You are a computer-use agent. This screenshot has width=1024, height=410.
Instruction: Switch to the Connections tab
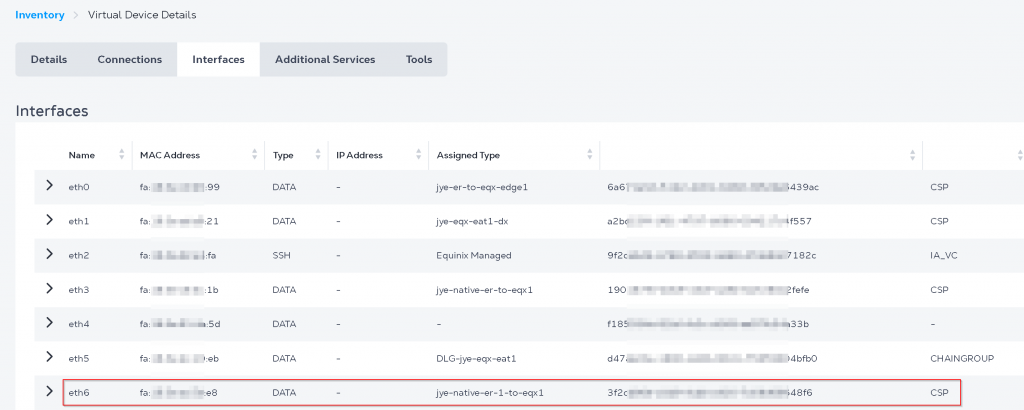point(129,60)
